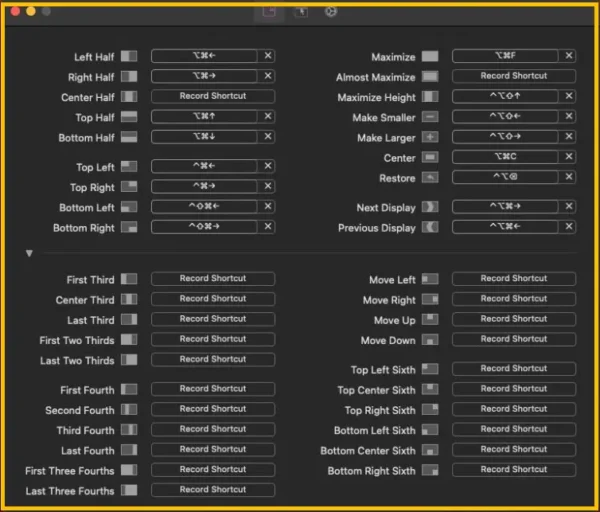
Task: Clear the Maximize shortcut
Action: [569, 56]
